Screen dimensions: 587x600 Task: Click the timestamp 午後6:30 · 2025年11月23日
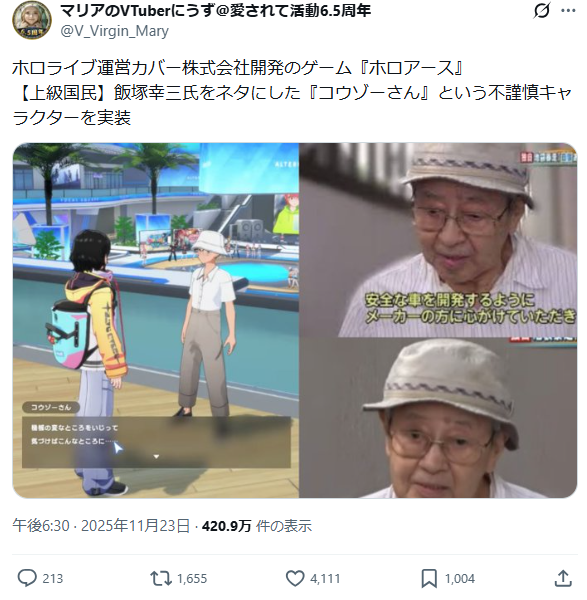pos(101,526)
